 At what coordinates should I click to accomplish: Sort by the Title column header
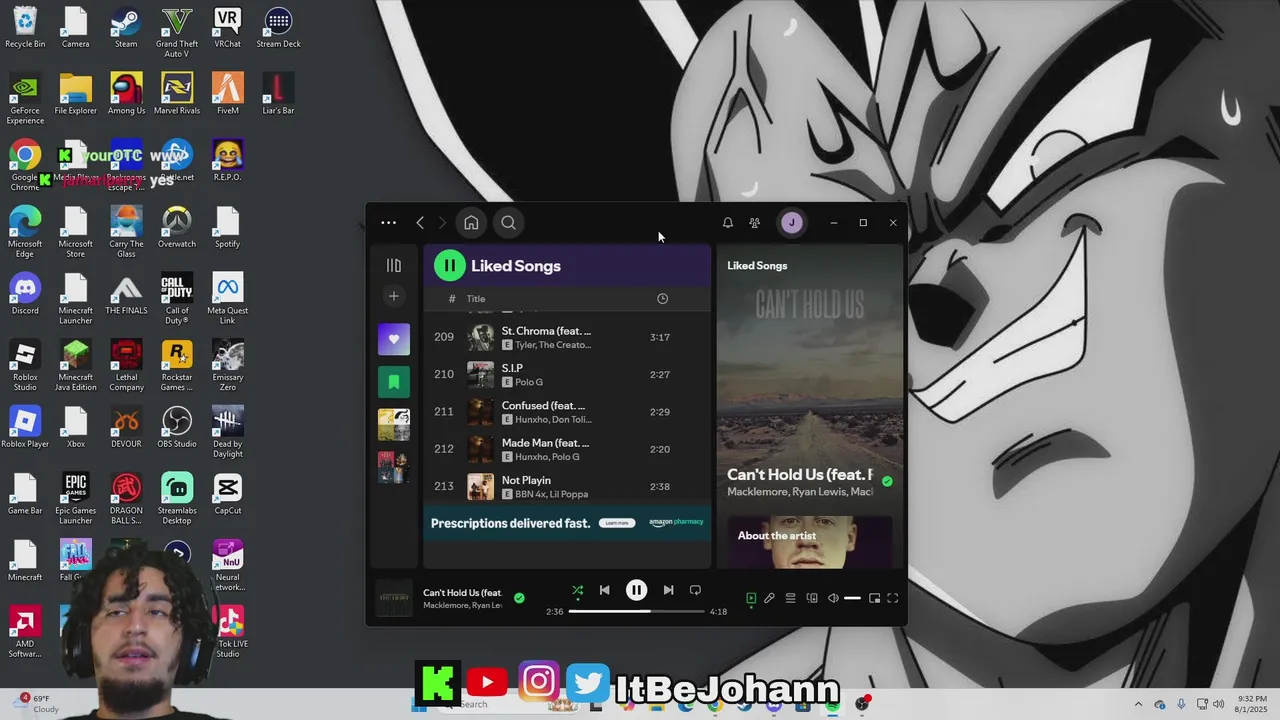pyautogui.click(x=476, y=299)
